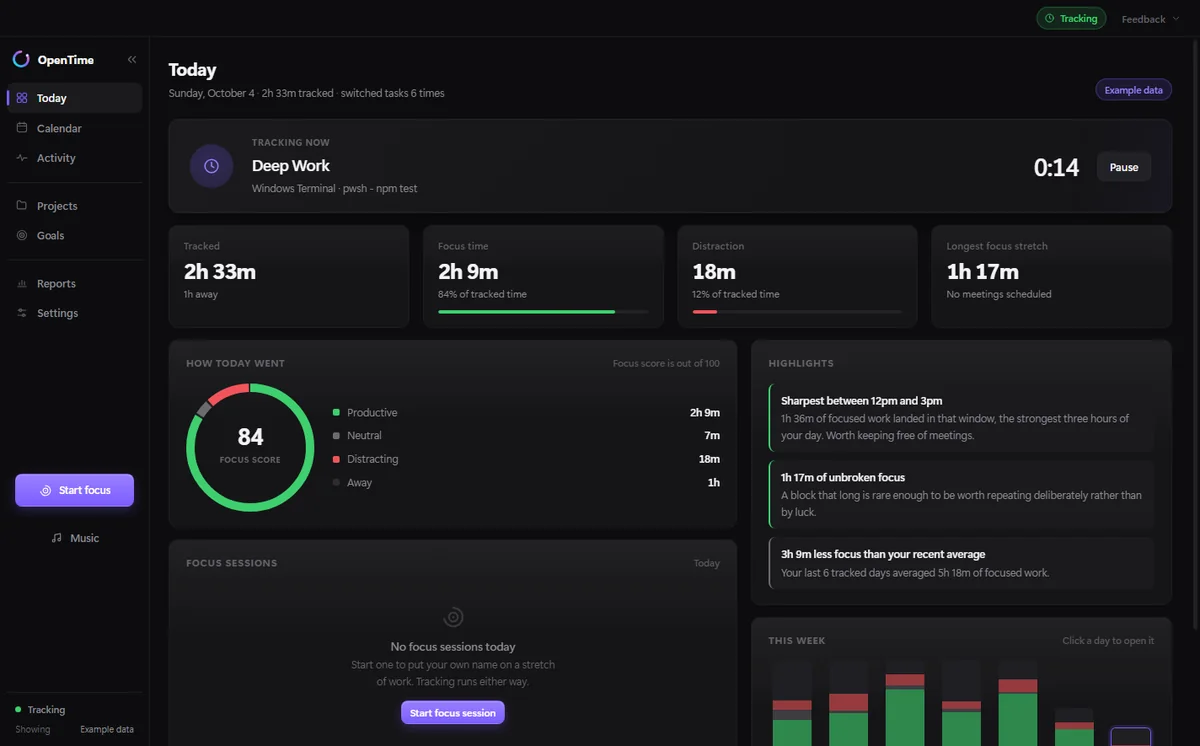This screenshot has width=1200, height=746.
Task: Click the 0:14 timer value
Action: pos(1056,167)
